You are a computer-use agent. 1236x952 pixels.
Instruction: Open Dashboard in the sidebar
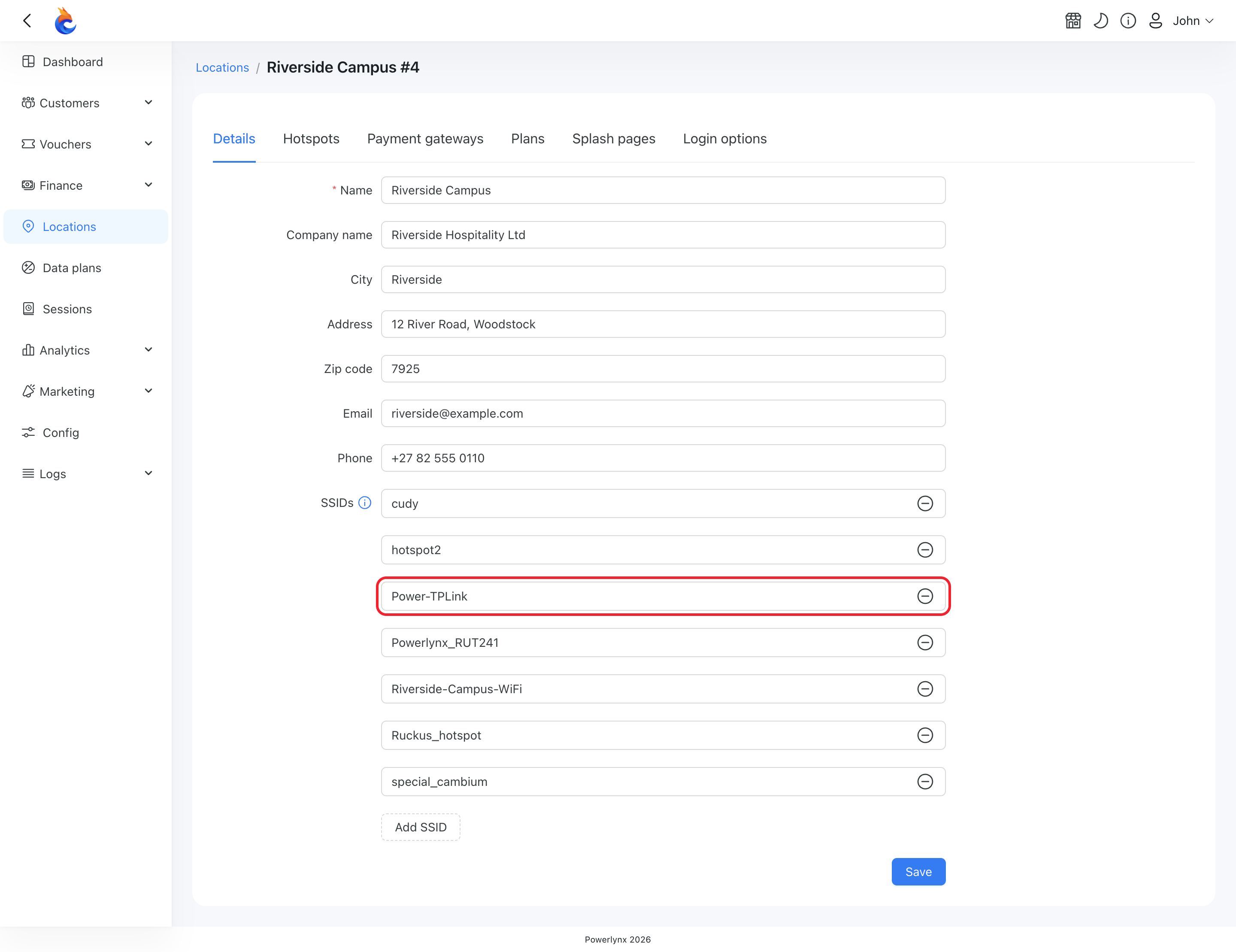86,62
